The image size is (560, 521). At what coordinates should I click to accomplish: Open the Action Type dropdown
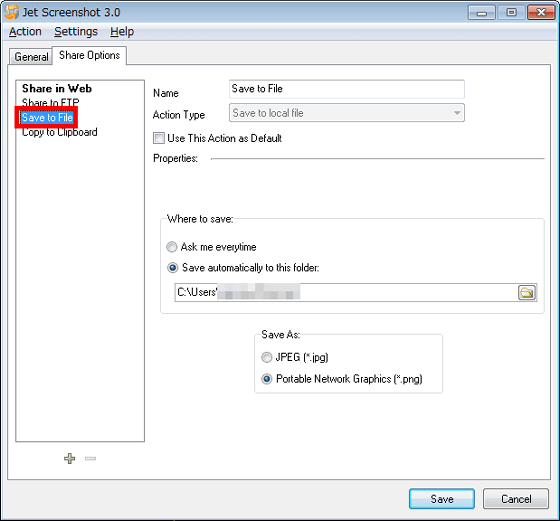tap(346, 113)
